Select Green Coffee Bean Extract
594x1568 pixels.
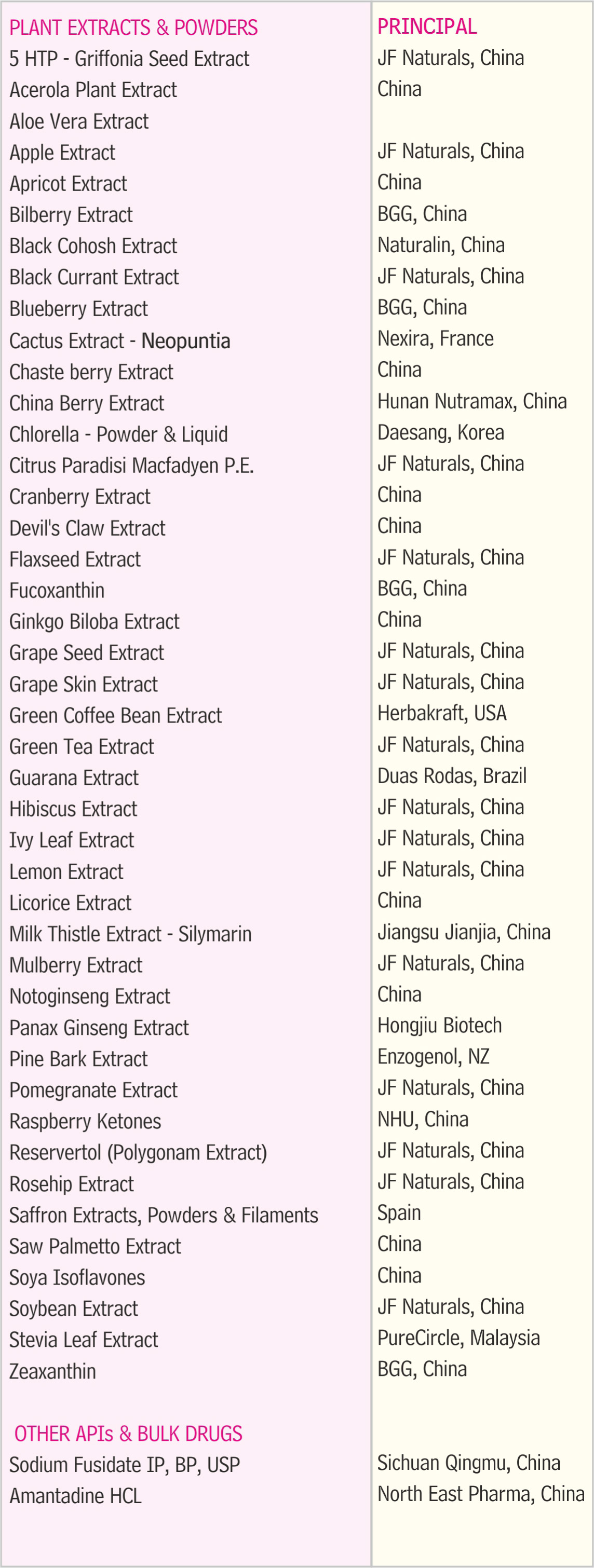click(115, 716)
